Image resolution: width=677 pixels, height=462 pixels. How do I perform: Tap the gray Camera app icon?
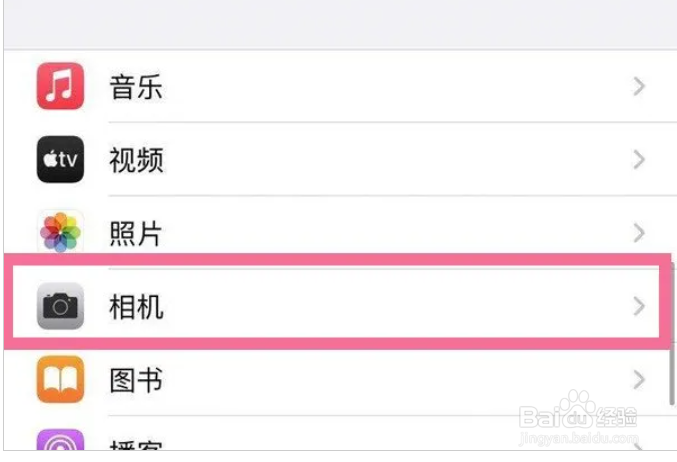click(x=60, y=306)
